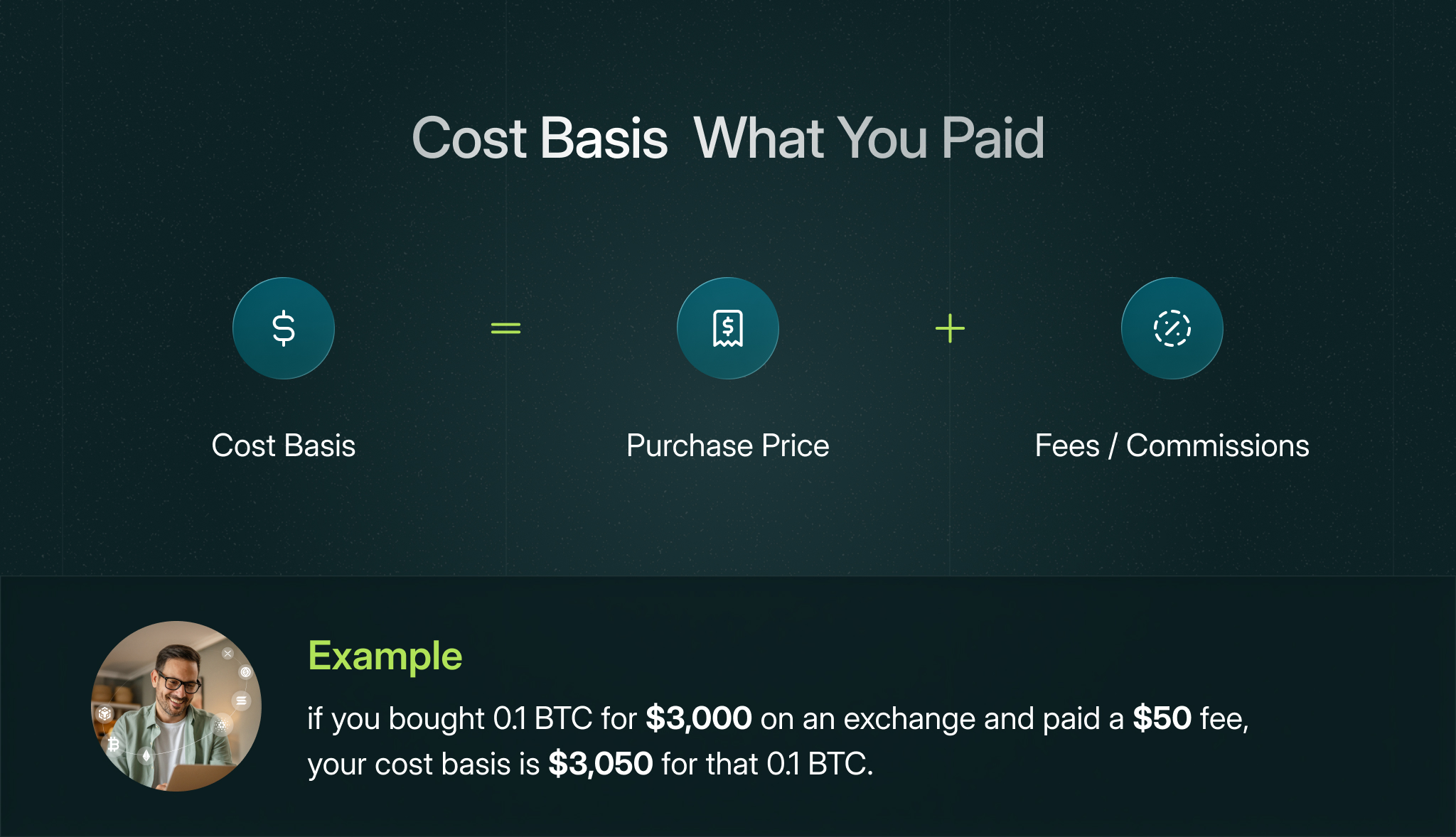Click the green "Example" heading

pyautogui.click(x=385, y=657)
